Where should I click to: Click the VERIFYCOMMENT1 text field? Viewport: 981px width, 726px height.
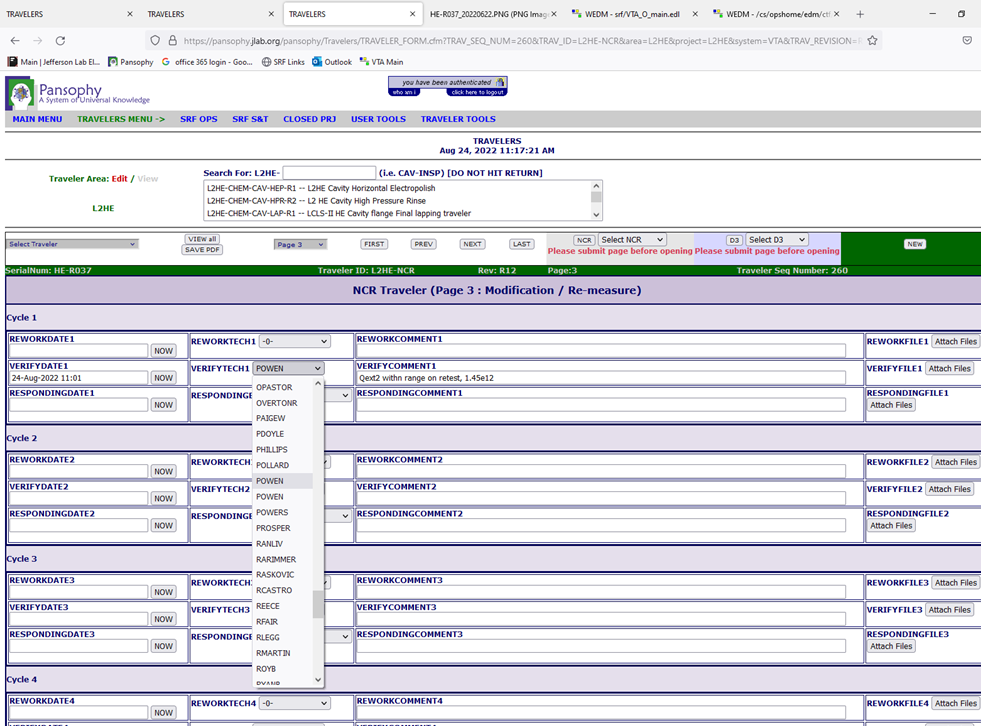601,378
